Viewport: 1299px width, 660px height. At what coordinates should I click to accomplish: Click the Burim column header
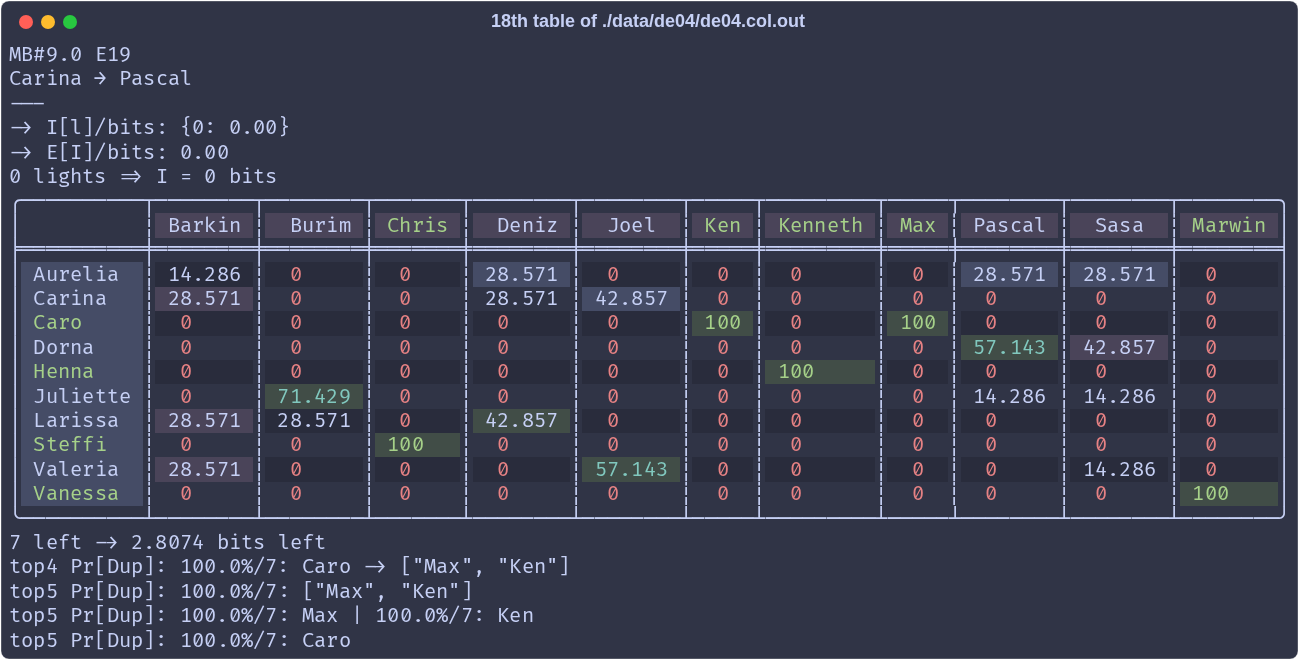point(314,225)
